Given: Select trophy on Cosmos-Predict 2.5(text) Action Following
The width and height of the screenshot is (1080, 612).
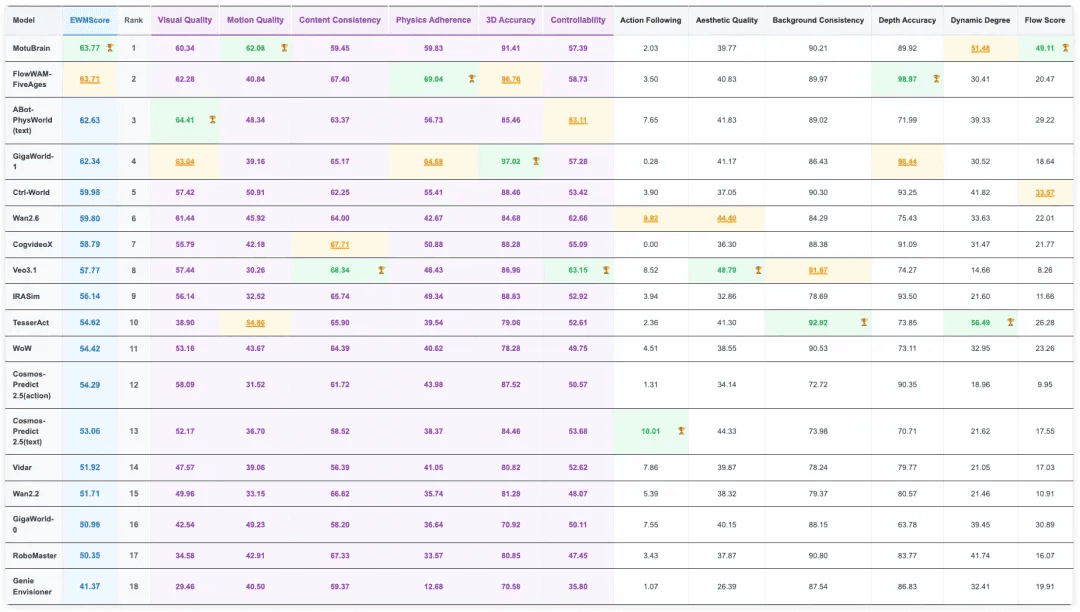Looking at the screenshot, I should tap(681, 433).
